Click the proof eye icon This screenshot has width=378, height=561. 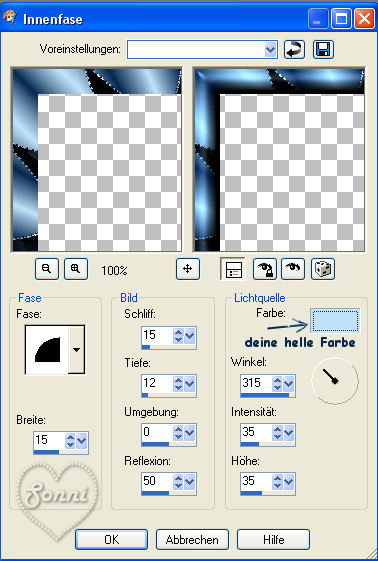(x=293, y=269)
